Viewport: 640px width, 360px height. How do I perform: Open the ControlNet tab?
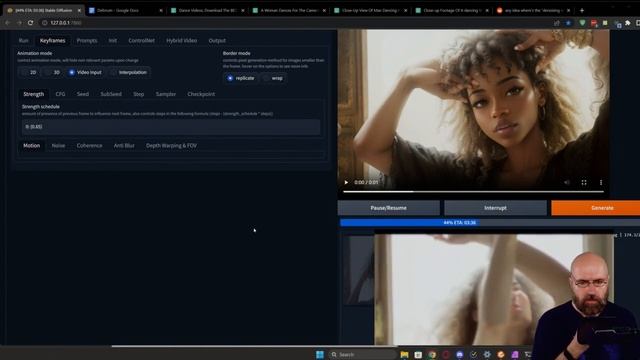[x=141, y=40]
